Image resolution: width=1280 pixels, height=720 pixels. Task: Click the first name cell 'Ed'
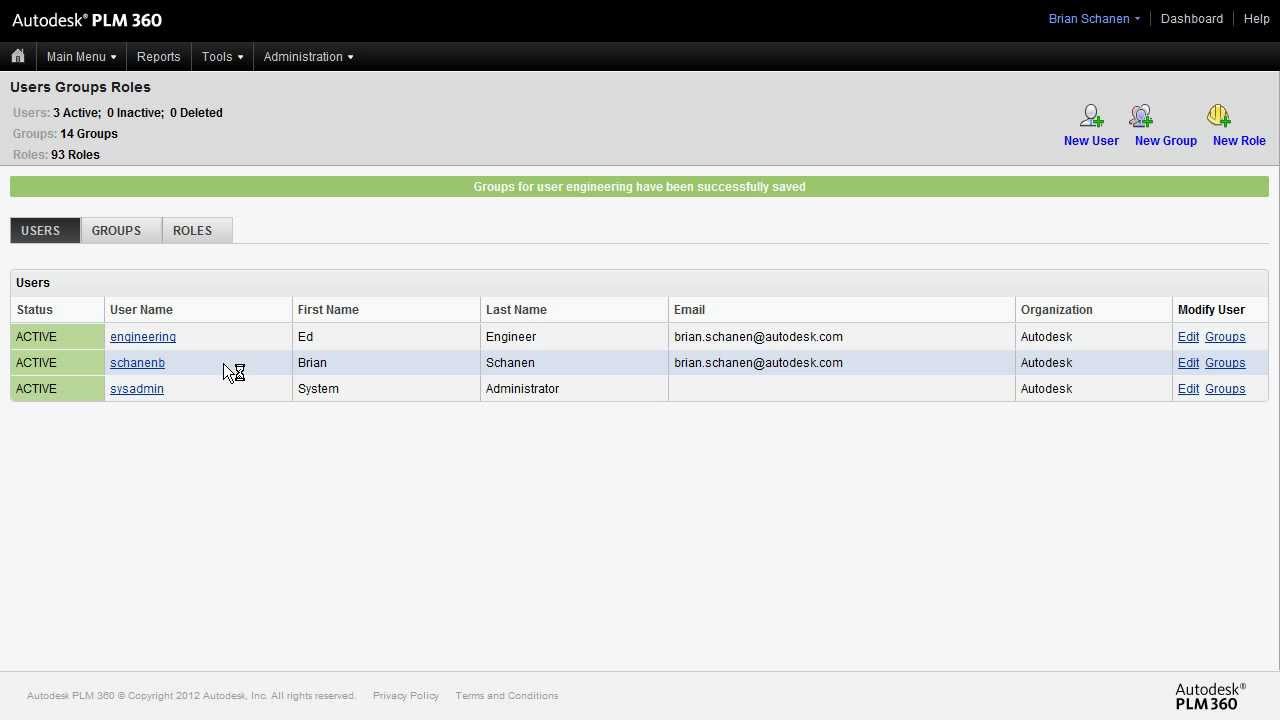[386, 337]
